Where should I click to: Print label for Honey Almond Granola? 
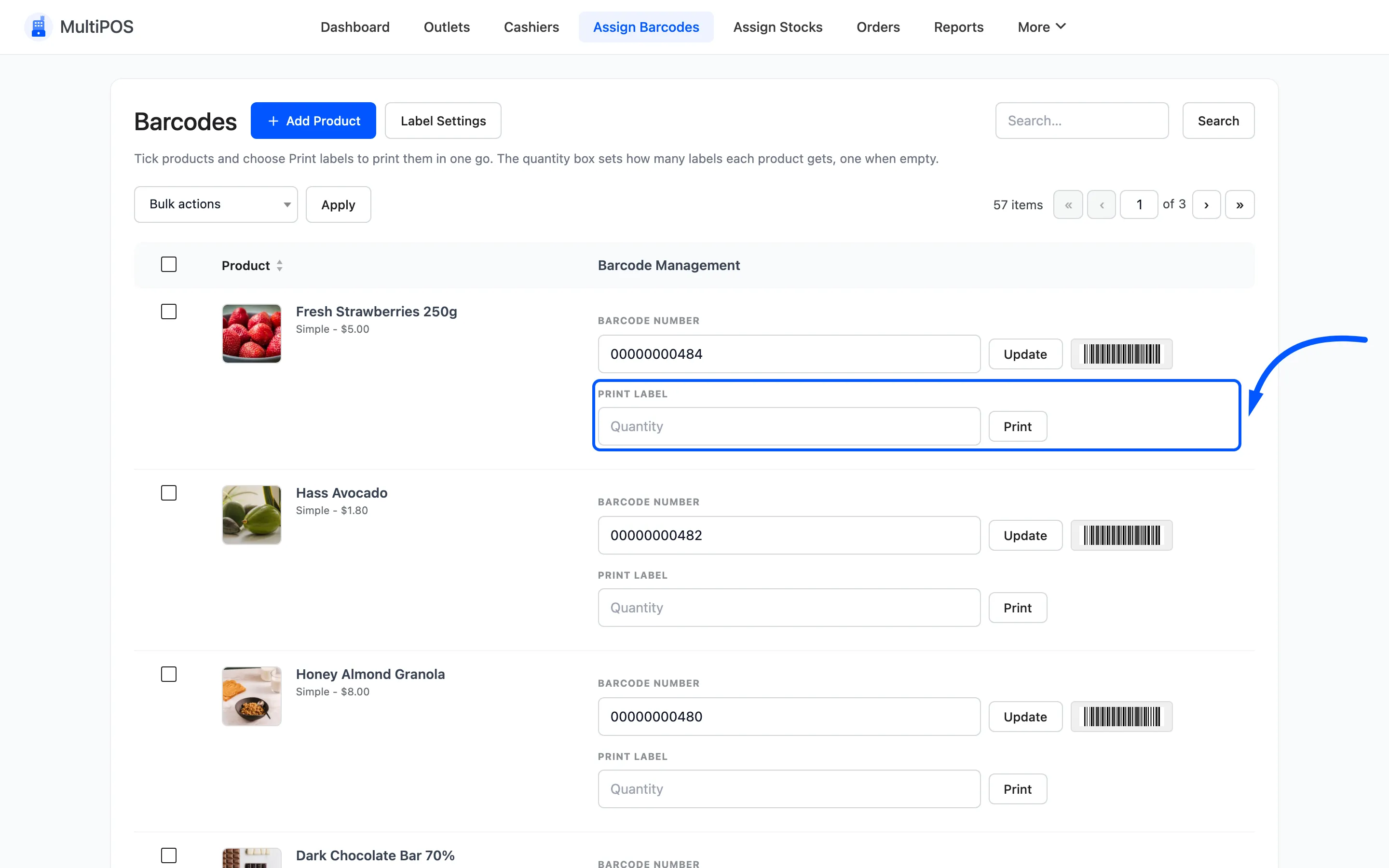point(1018,789)
